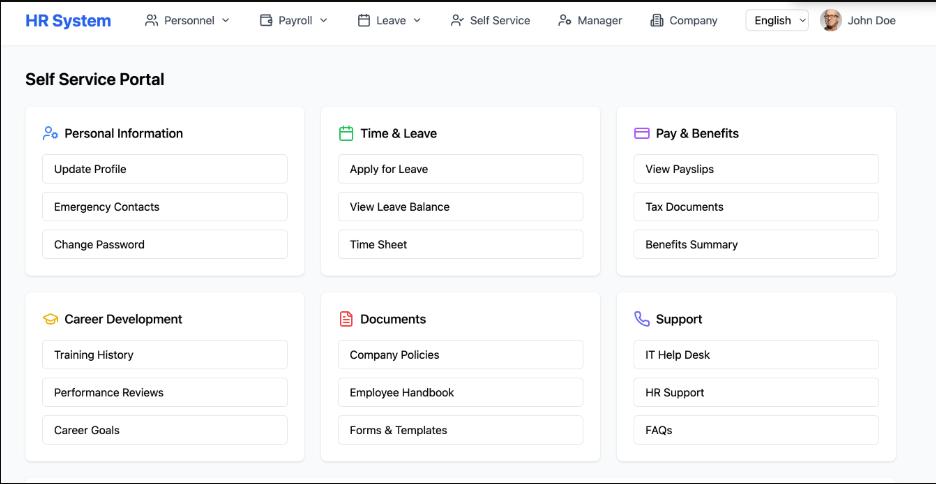
Task: Open View Leave Balance
Action: click(x=461, y=206)
